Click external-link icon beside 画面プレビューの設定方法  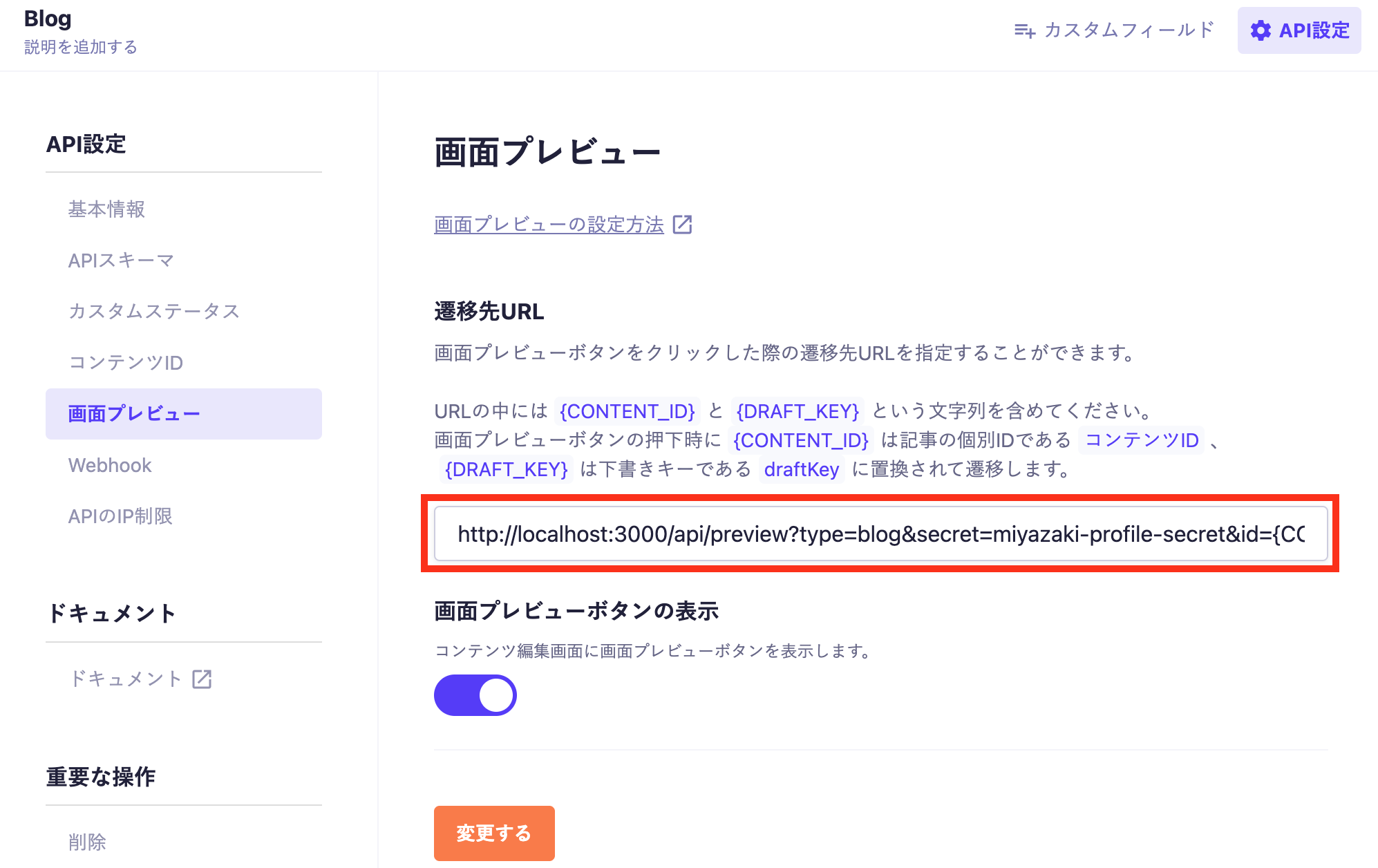[683, 225]
